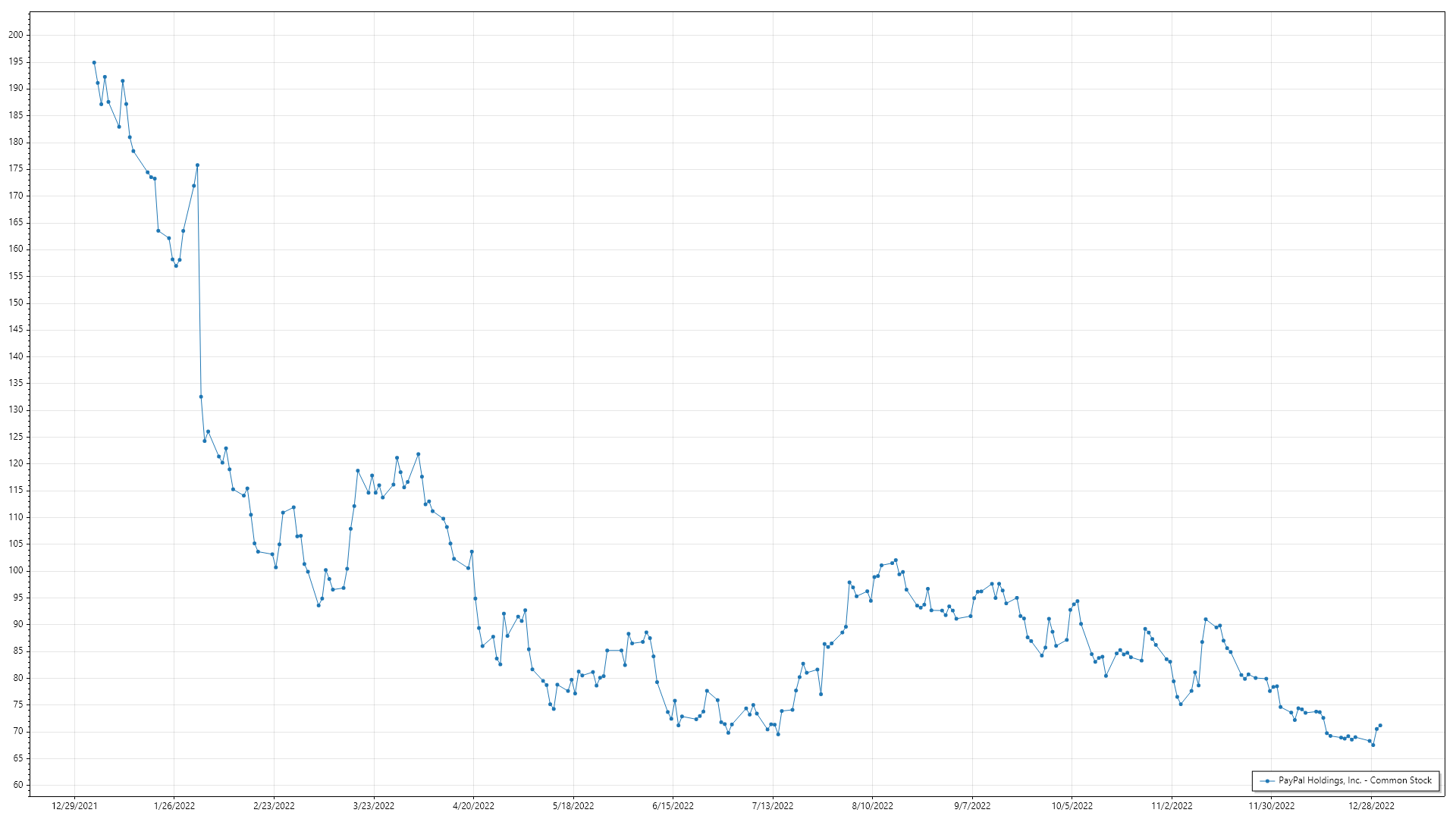Image resolution: width=1456 pixels, height=819 pixels.
Task: Select the last data point on the line
Action: point(1380,726)
